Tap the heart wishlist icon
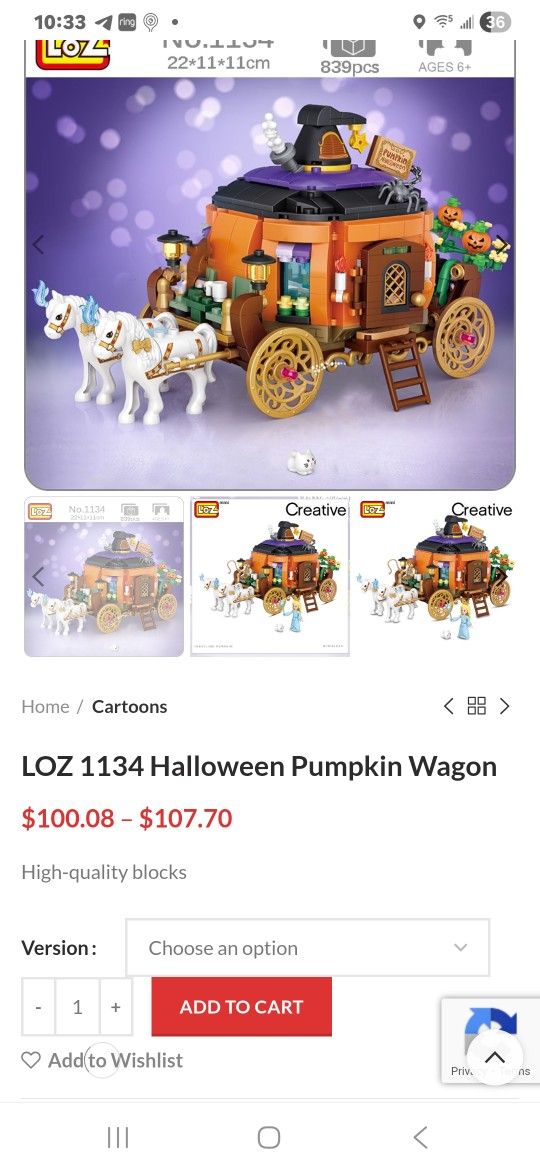540x1170 pixels. click(x=31, y=1060)
